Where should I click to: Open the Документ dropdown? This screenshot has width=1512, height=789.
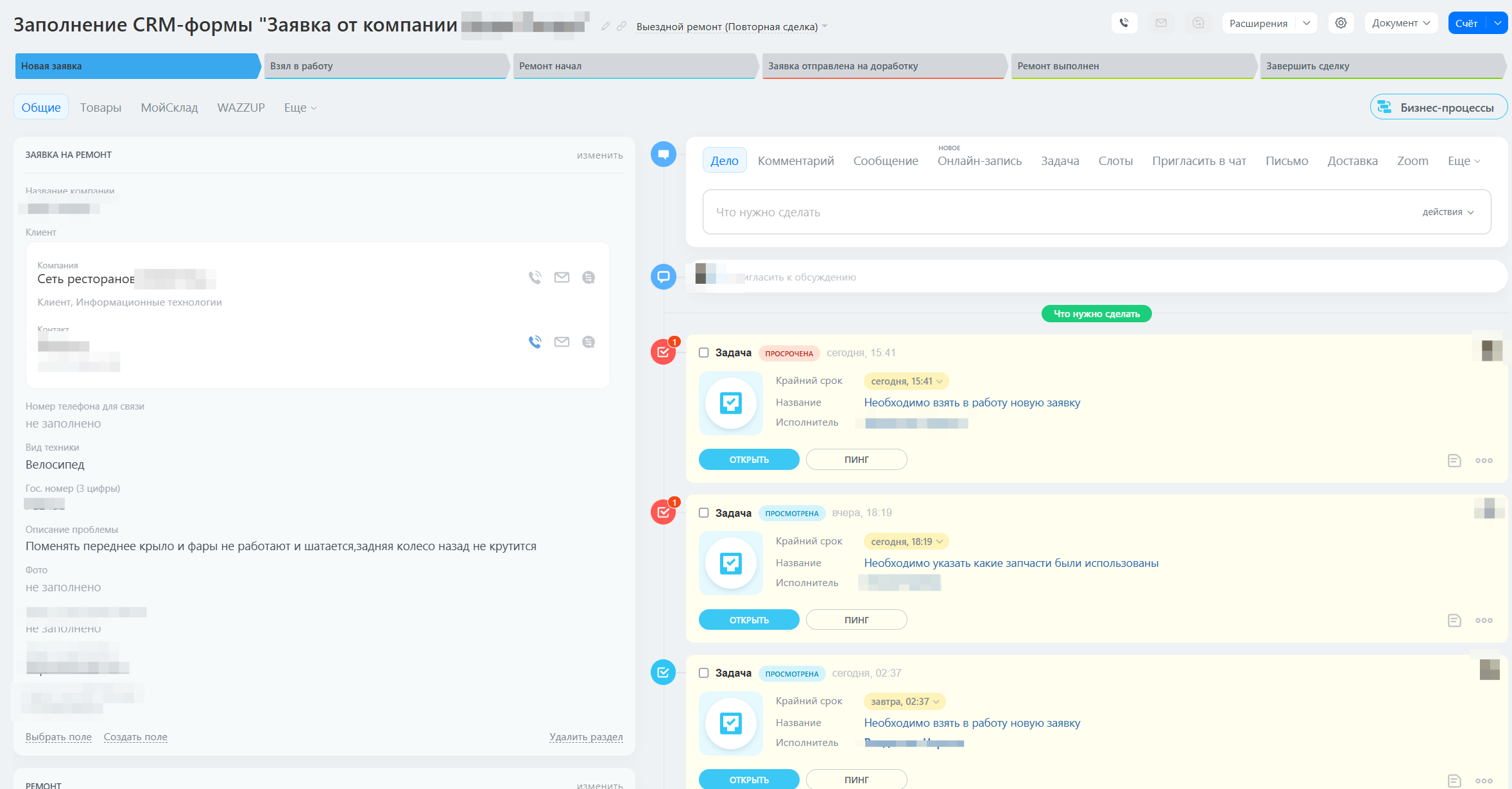[x=1401, y=23]
